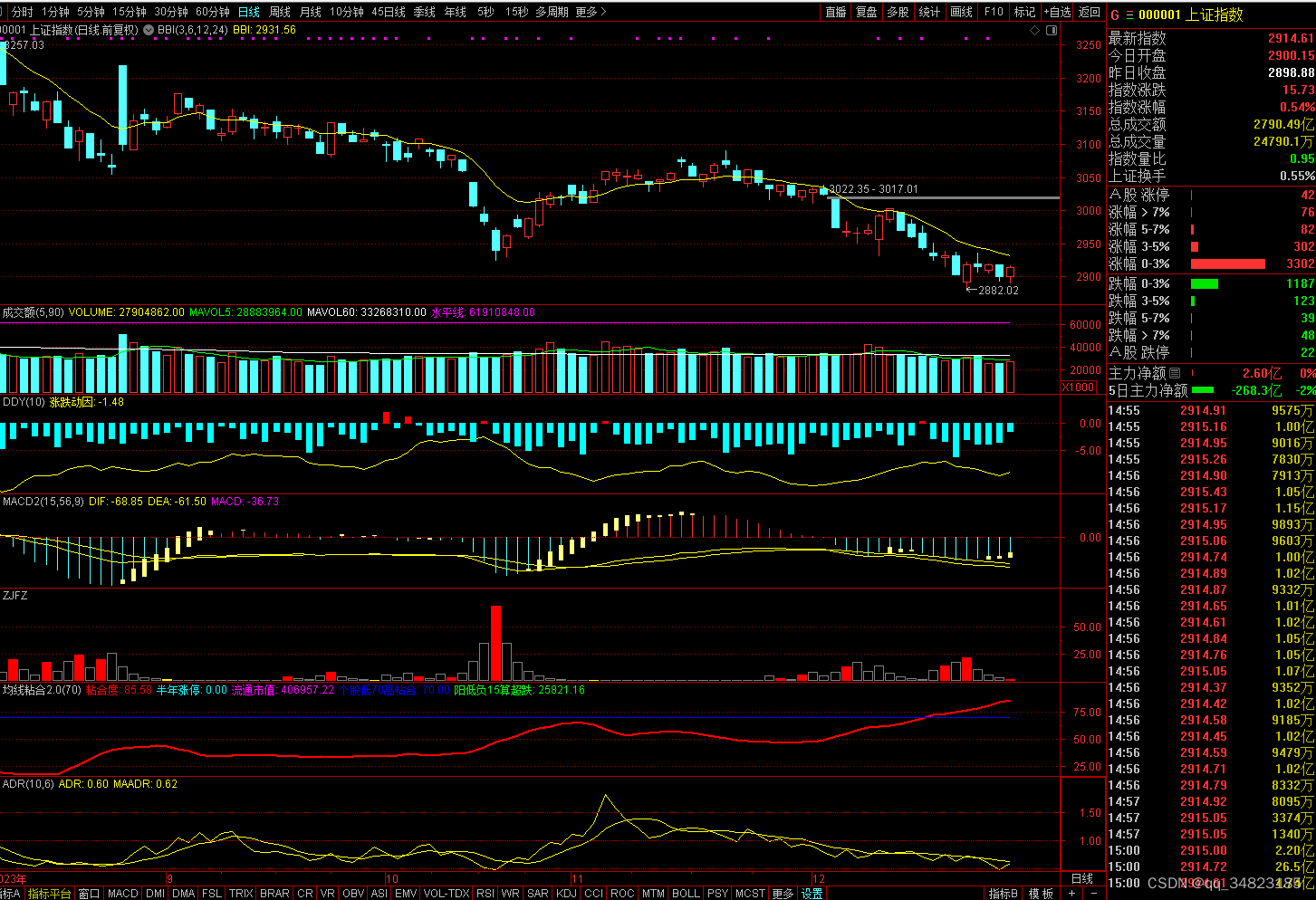Apply the VOL-TDX indicator
Viewport: 1316px width, 900px height.
(447, 894)
